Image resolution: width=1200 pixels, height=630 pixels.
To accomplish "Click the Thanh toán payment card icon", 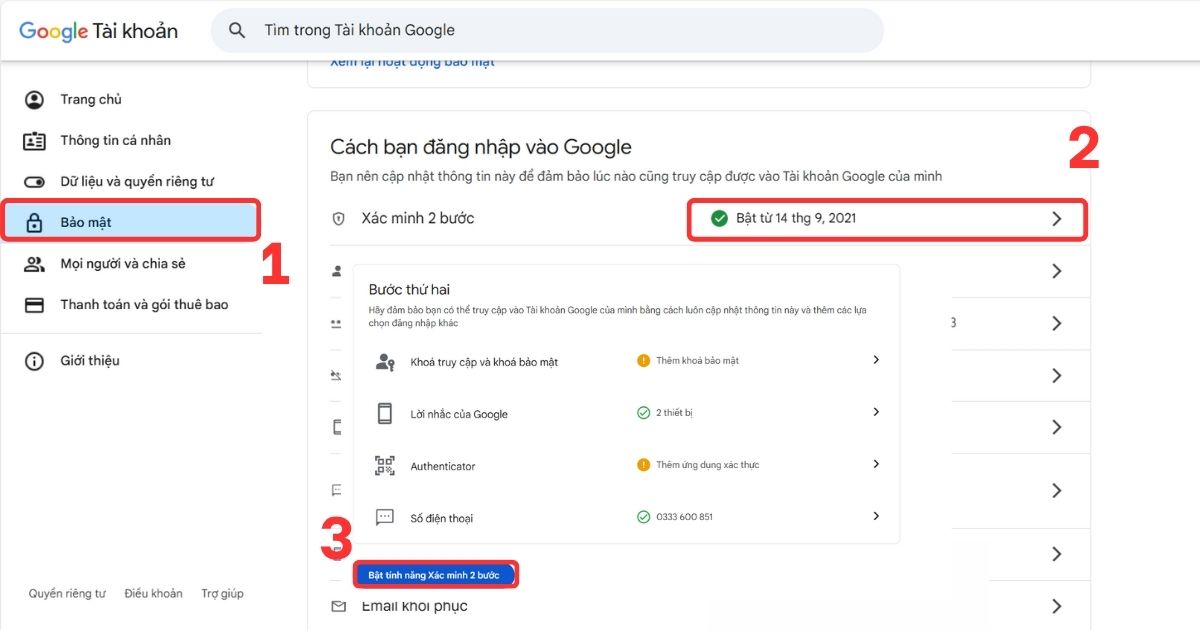I will 35,304.
